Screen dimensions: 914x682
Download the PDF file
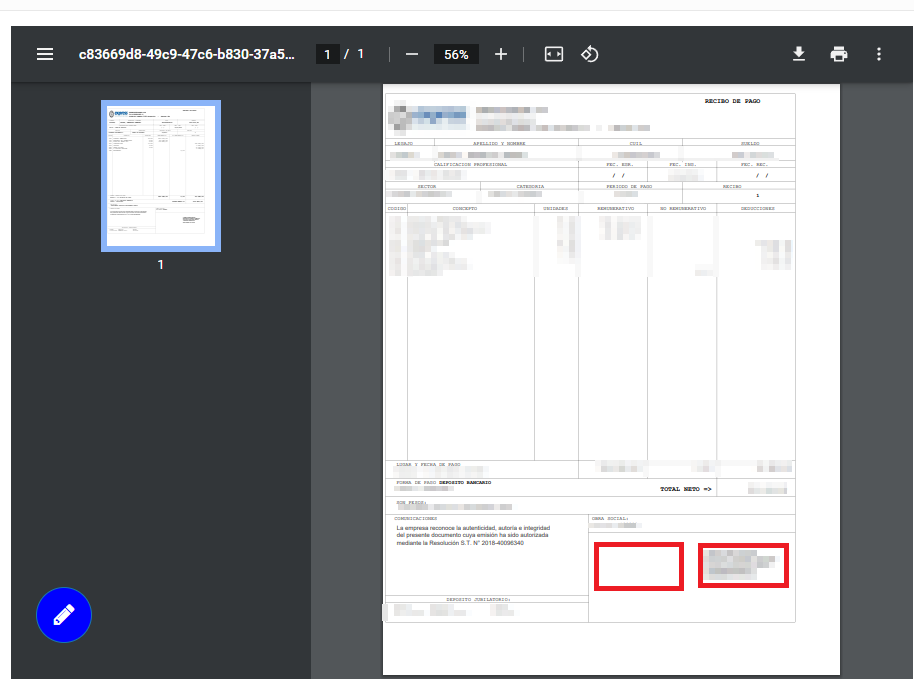pos(799,54)
